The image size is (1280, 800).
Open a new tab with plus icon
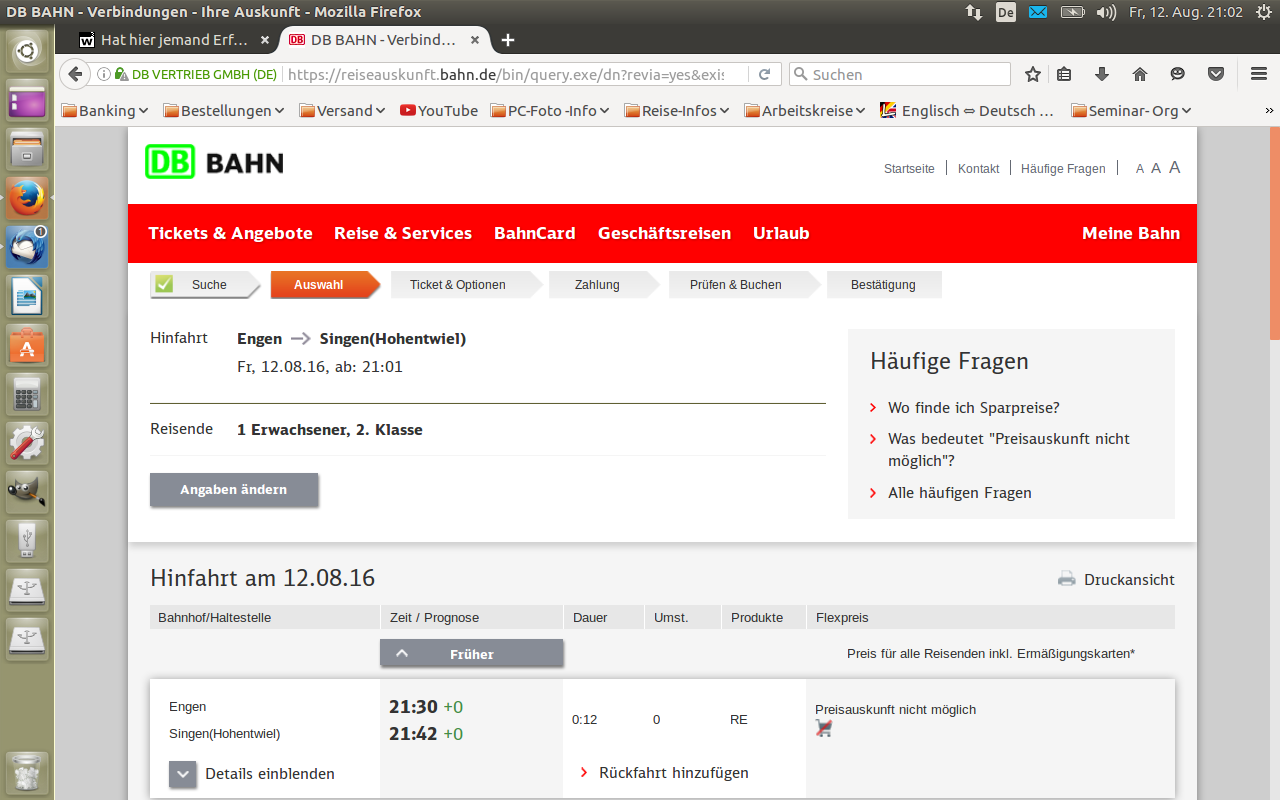[508, 40]
